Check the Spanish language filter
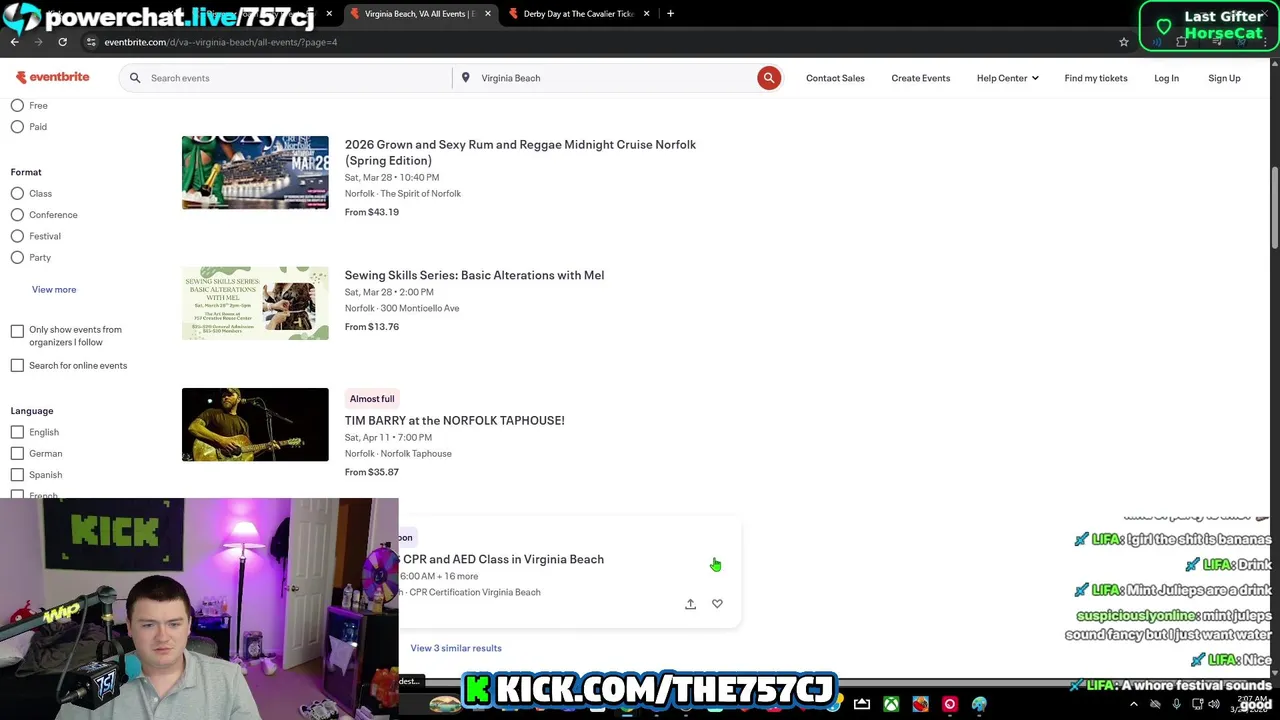The height and width of the screenshot is (720, 1280). [x=17, y=475]
